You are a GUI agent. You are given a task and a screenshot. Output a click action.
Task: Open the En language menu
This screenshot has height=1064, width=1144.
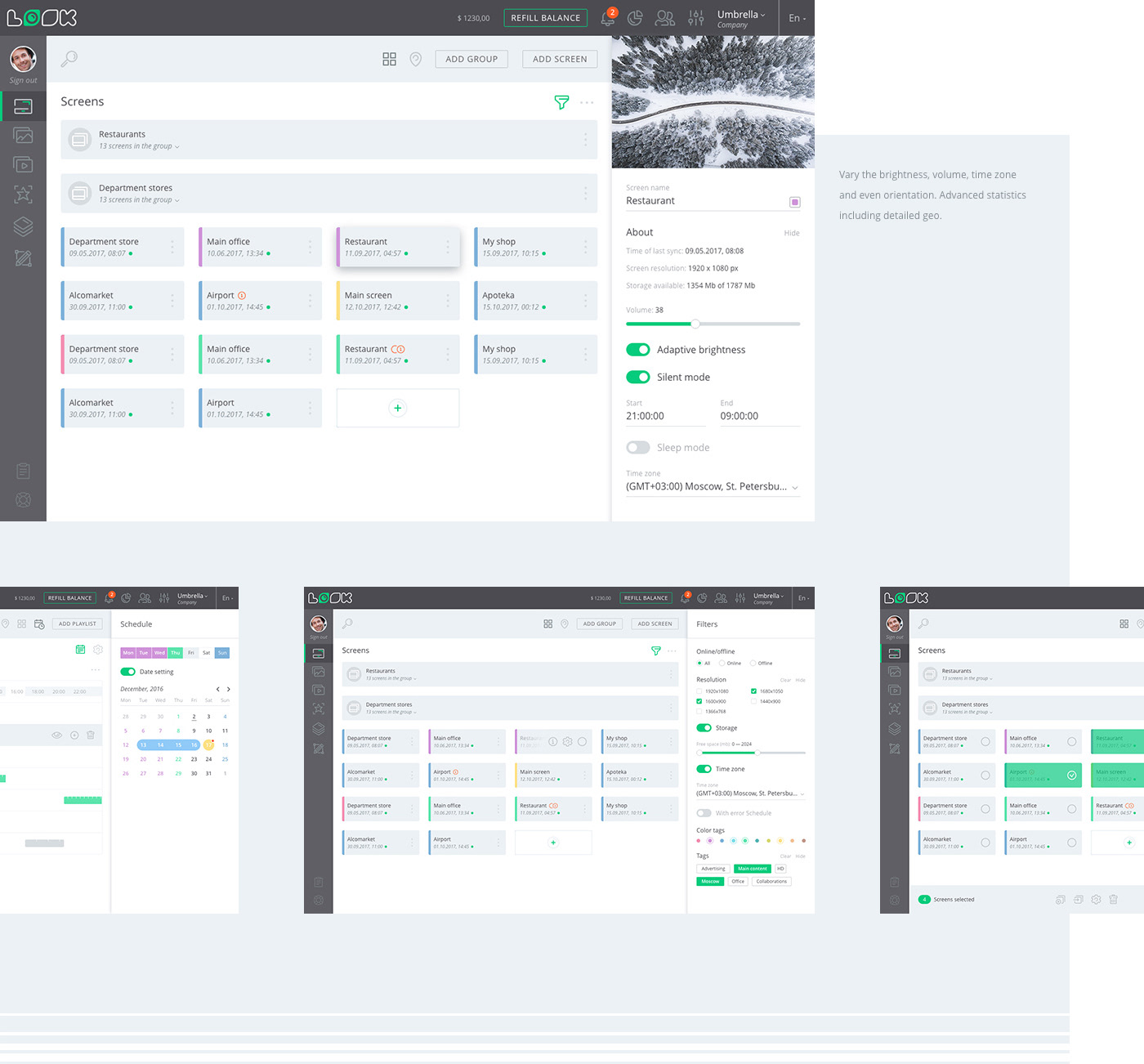point(797,18)
